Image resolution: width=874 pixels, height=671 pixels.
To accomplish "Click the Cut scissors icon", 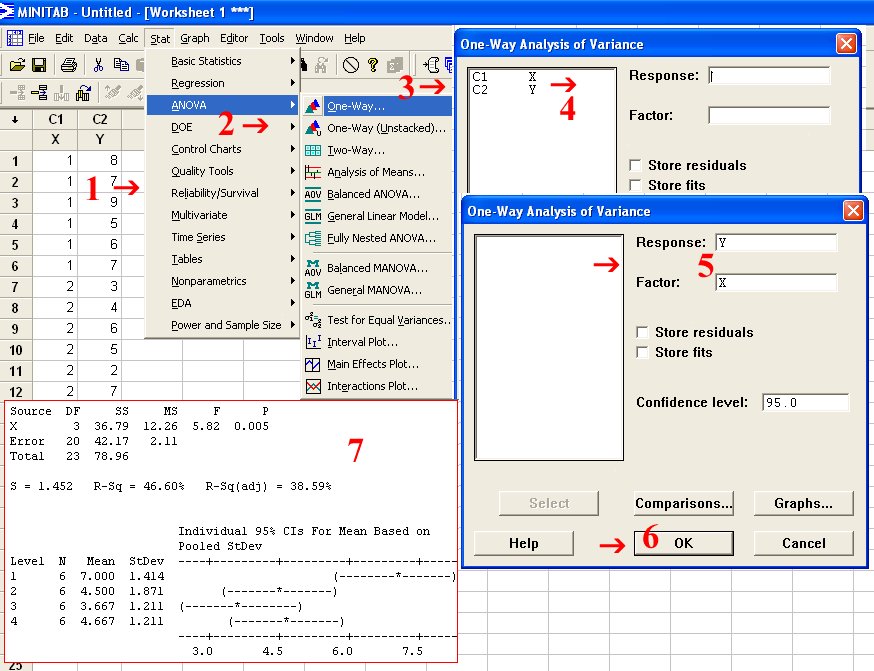I will [x=99, y=65].
